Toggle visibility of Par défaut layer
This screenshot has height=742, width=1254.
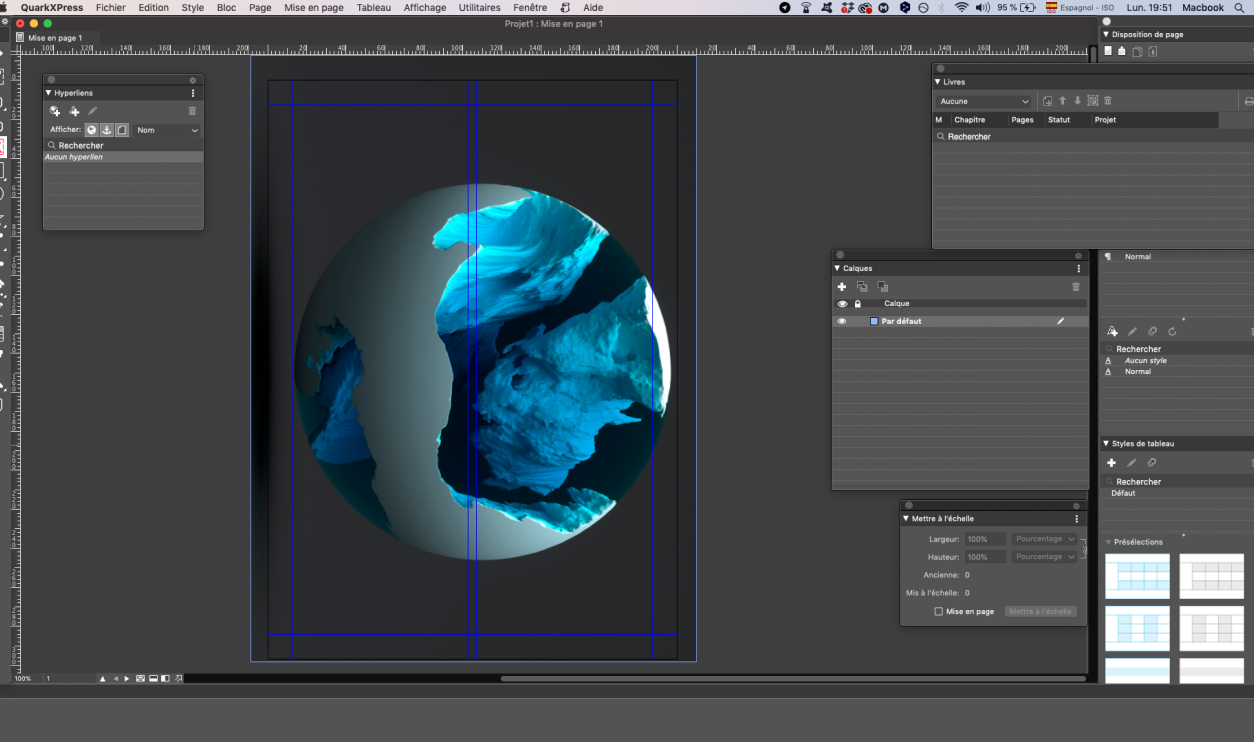pyautogui.click(x=842, y=321)
